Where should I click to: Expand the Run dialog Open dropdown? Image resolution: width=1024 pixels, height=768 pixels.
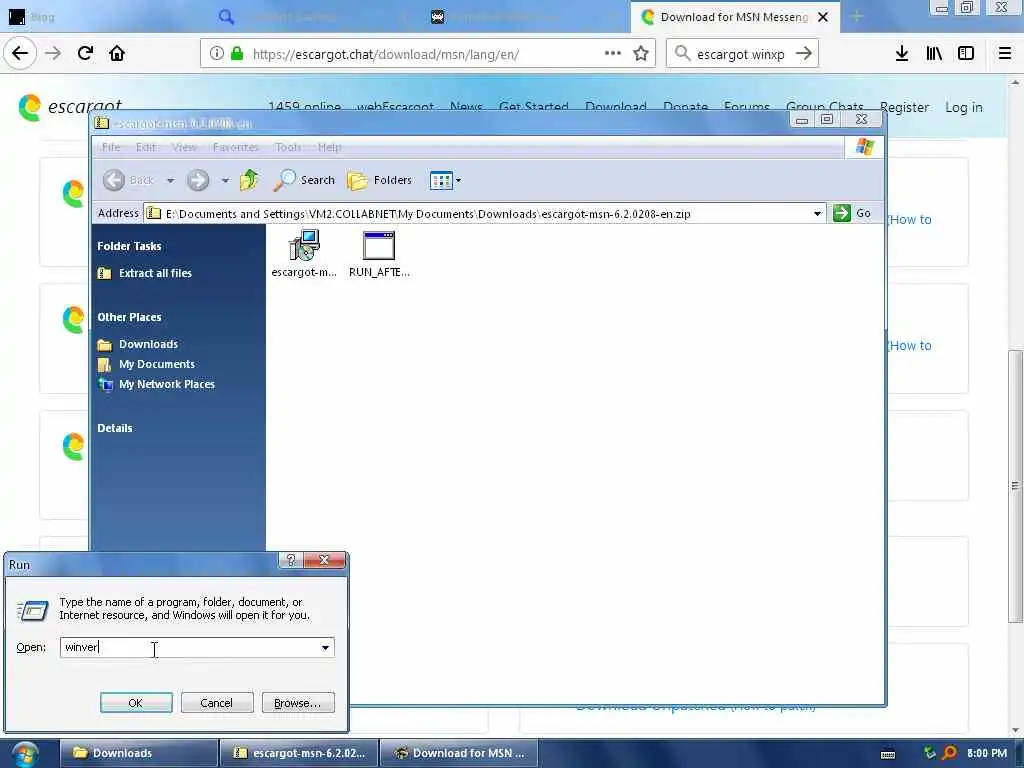pos(325,647)
